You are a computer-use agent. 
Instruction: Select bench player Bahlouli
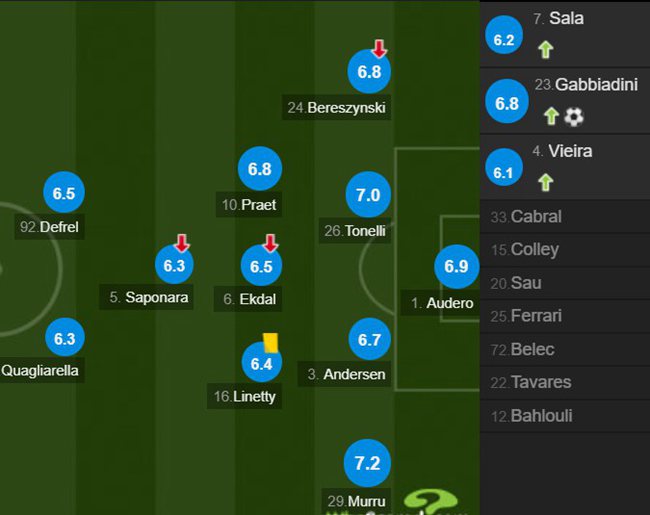[540, 415]
